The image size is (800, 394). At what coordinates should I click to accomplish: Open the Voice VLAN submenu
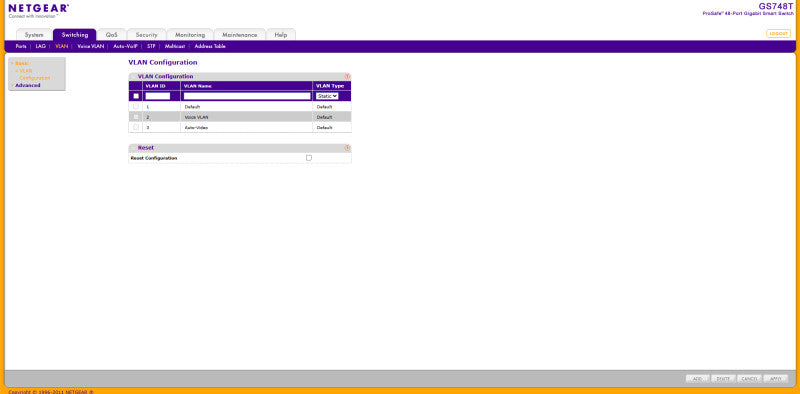coord(90,46)
